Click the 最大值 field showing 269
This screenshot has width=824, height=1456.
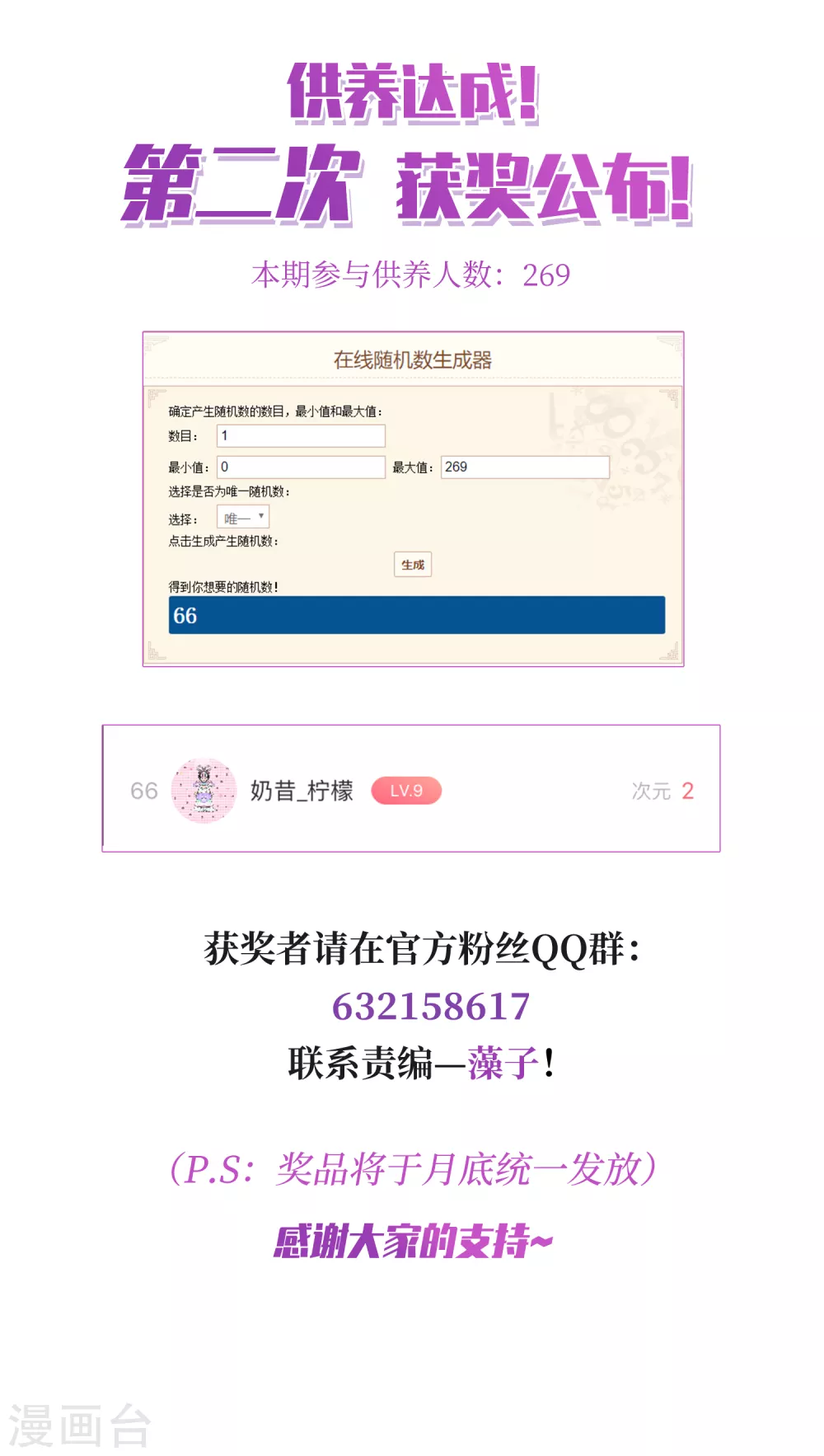[525, 467]
